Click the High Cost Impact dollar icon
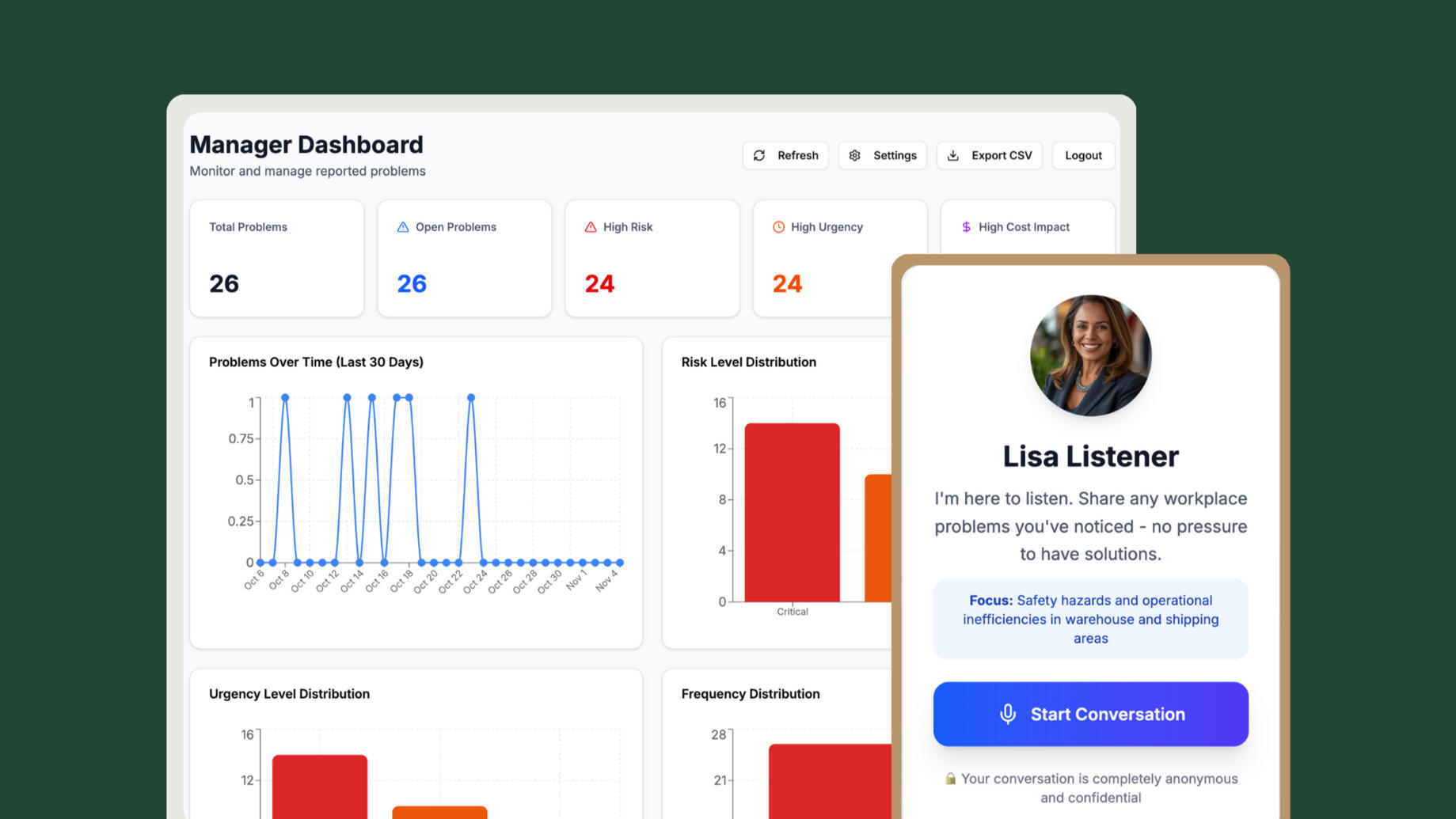The width and height of the screenshot is (1456, 819). [966, 227]
